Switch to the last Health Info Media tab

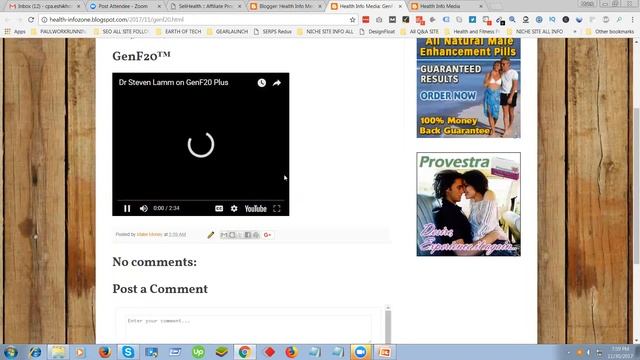447,6
